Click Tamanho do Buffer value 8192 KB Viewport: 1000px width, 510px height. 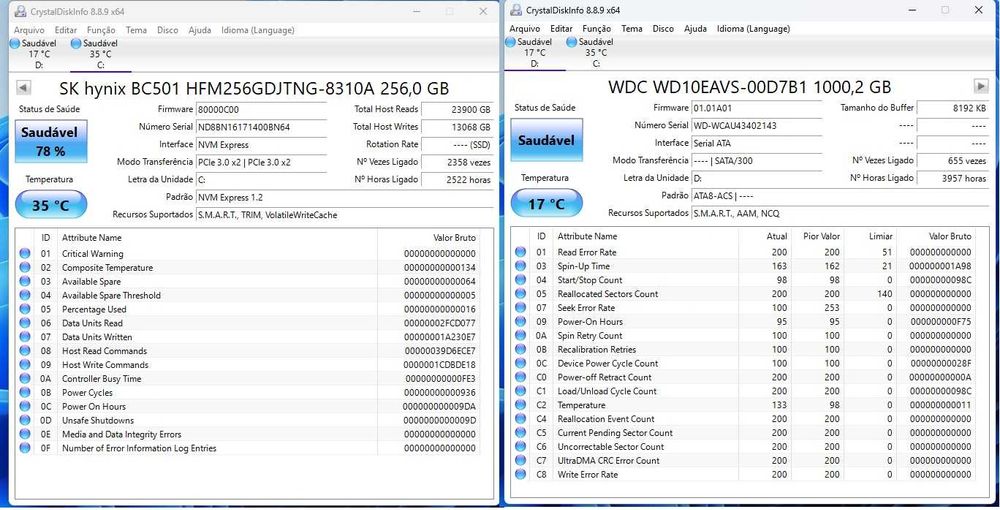point(953,108)
